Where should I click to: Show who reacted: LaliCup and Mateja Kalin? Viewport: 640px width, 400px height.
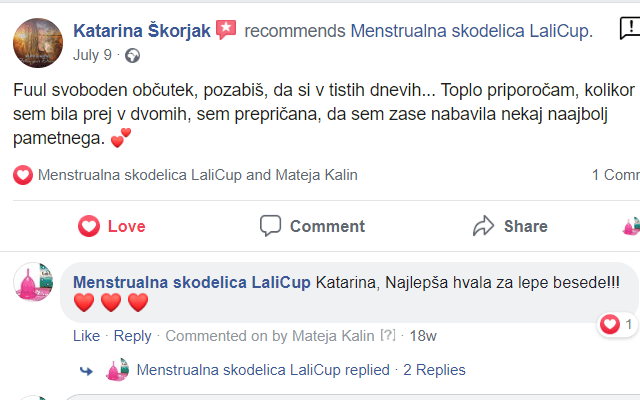click(197, 175)
